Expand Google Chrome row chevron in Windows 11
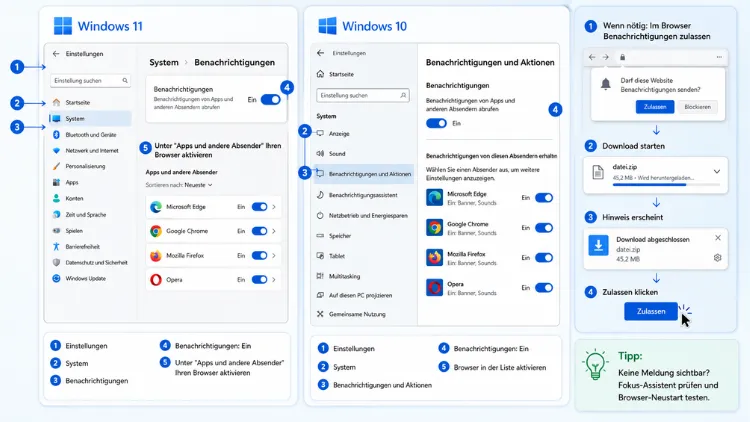Viewport: 750px width, 422px height. (274, 231)
